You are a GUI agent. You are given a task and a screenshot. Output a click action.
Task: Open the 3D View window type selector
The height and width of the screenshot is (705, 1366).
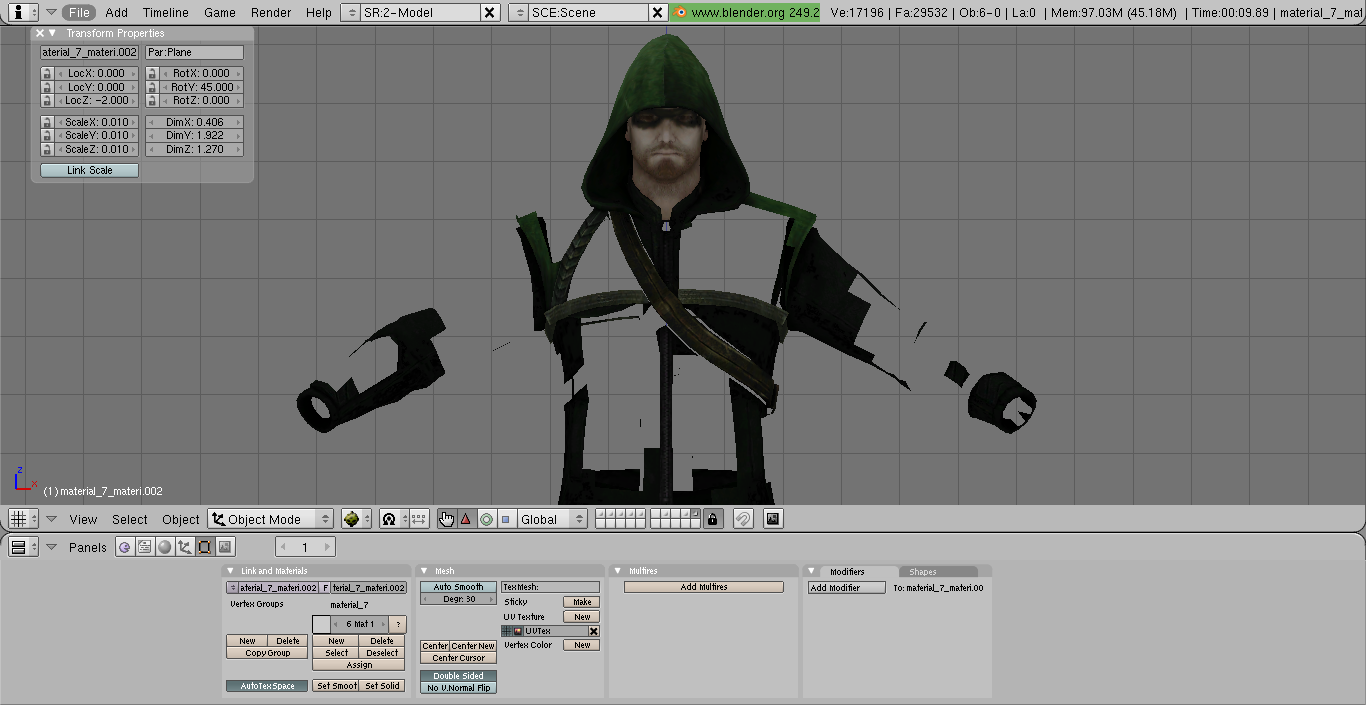23,519
